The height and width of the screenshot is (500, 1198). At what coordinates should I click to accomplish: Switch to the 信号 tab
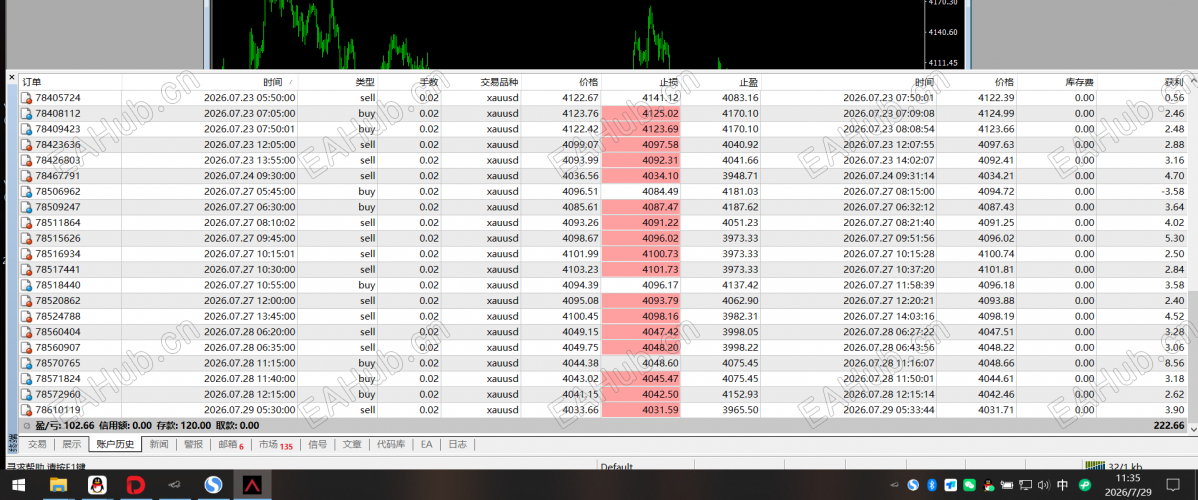[317, 444]
